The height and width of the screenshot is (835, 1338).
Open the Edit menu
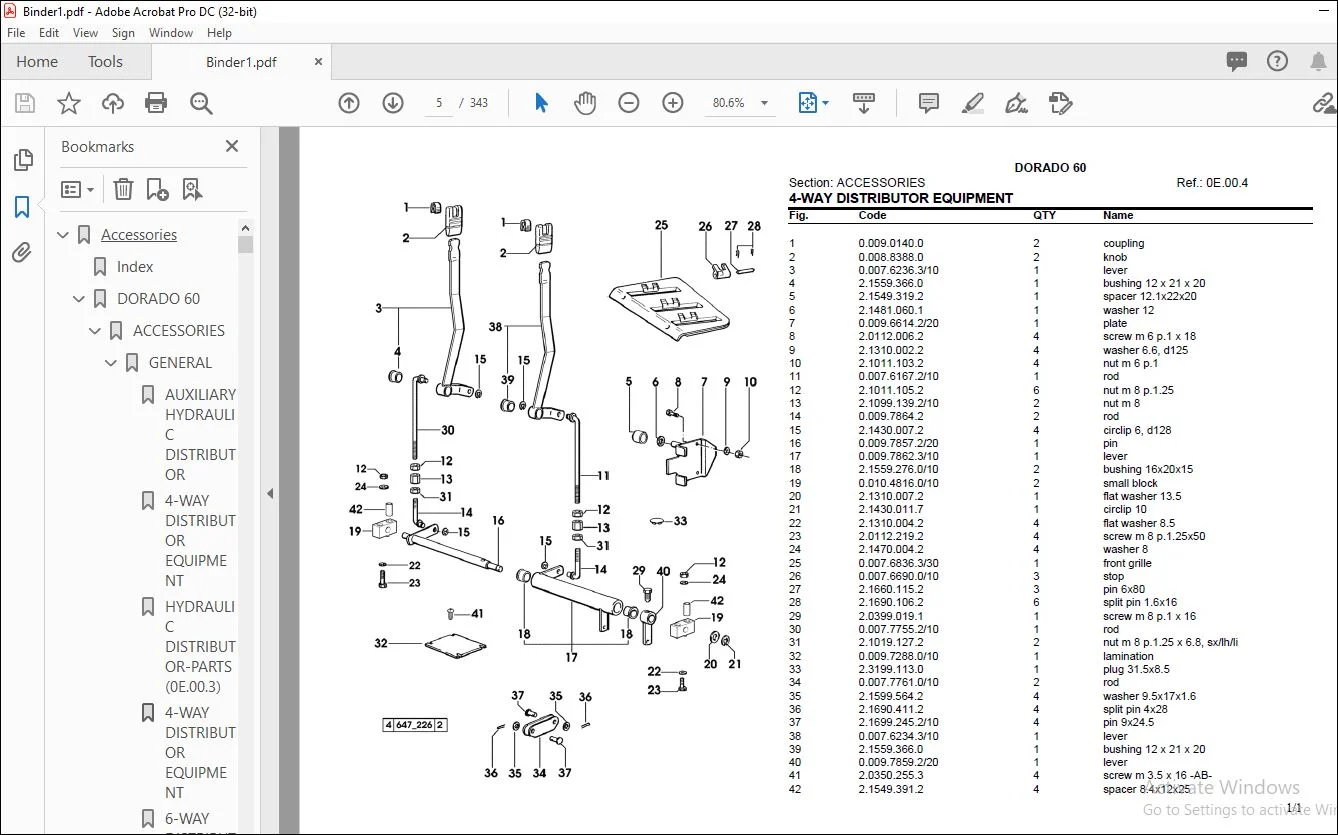click(x=49, y=33)
